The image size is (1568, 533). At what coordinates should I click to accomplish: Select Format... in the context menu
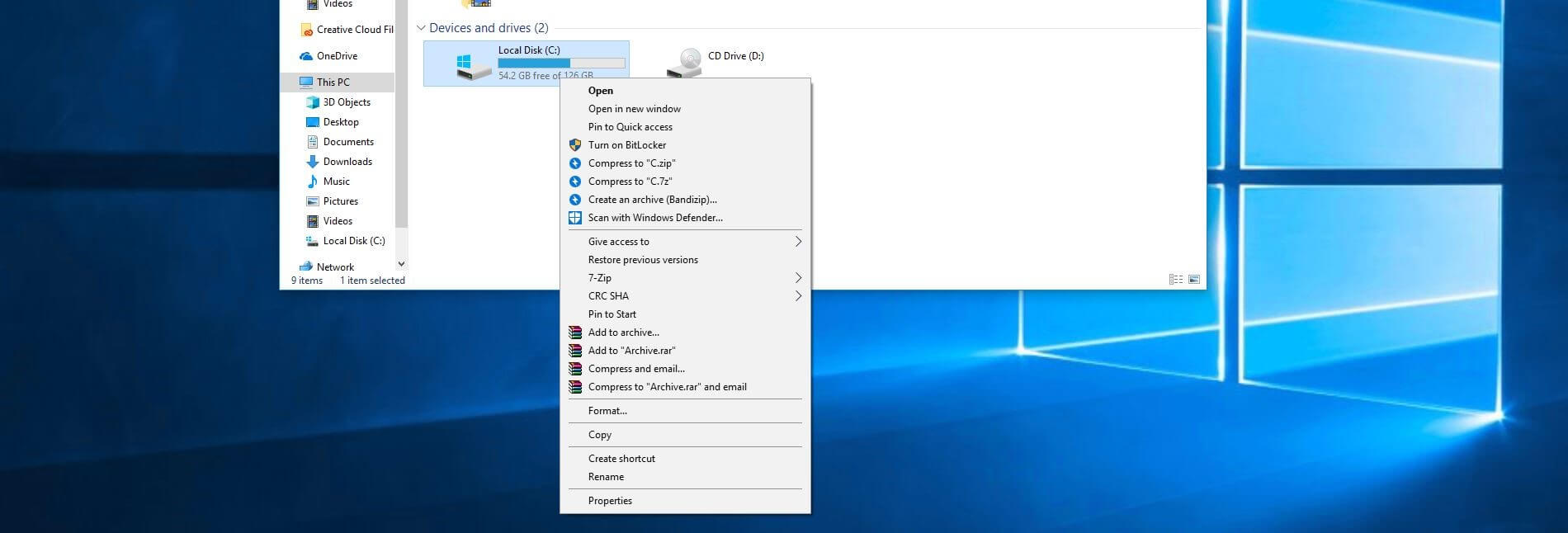[x=607, y=411]
